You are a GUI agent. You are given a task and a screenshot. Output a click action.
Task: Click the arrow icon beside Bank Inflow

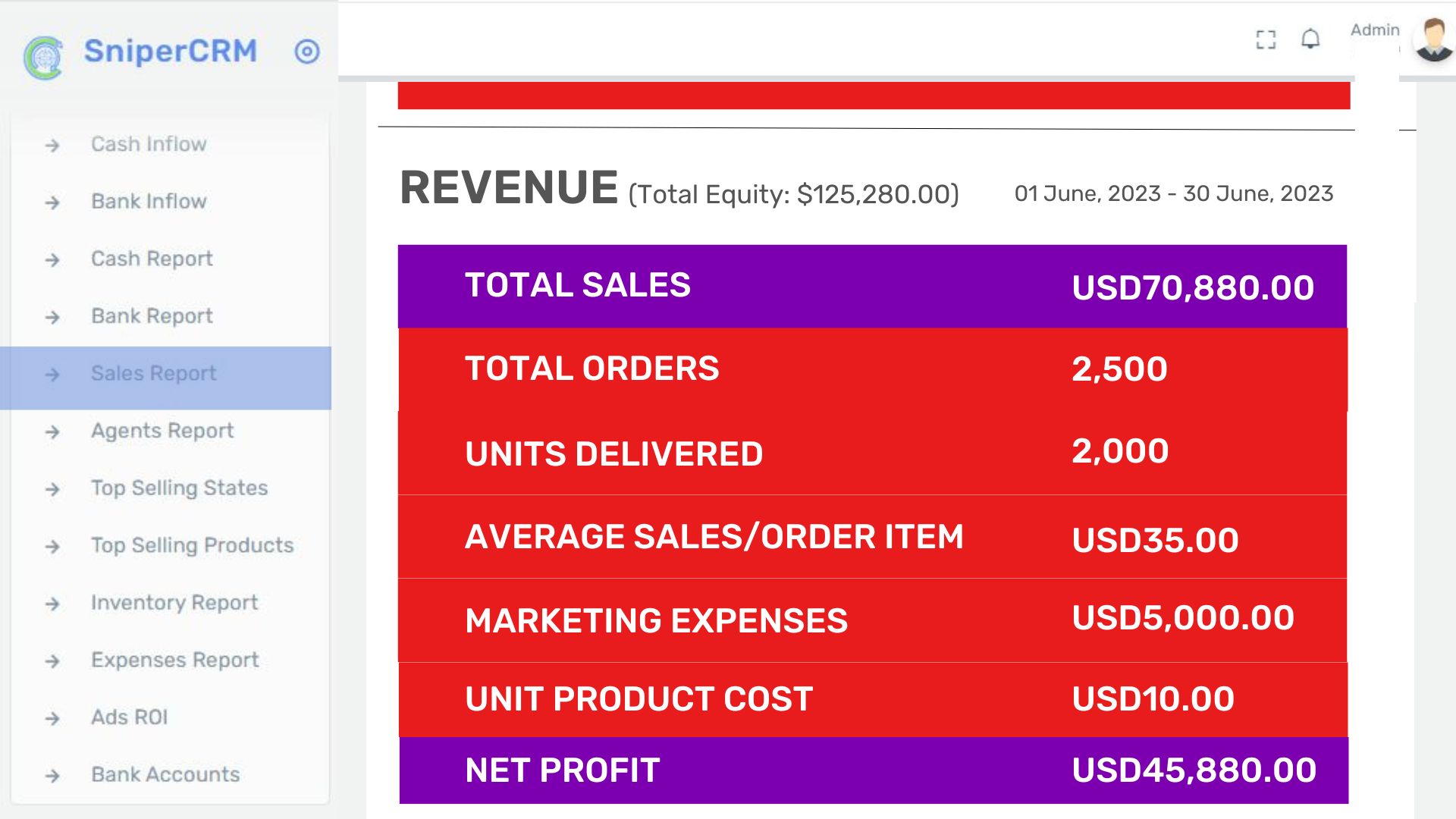tap(52, 202)
